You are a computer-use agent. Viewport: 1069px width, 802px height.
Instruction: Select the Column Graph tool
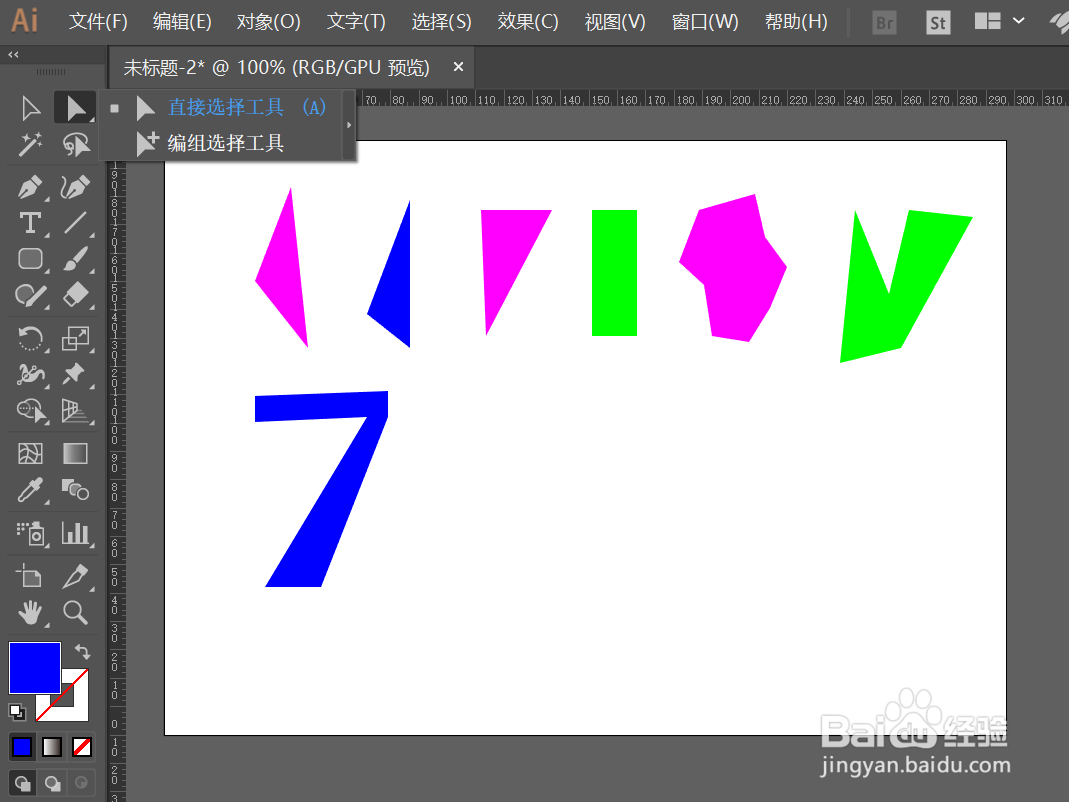point(75,533)
